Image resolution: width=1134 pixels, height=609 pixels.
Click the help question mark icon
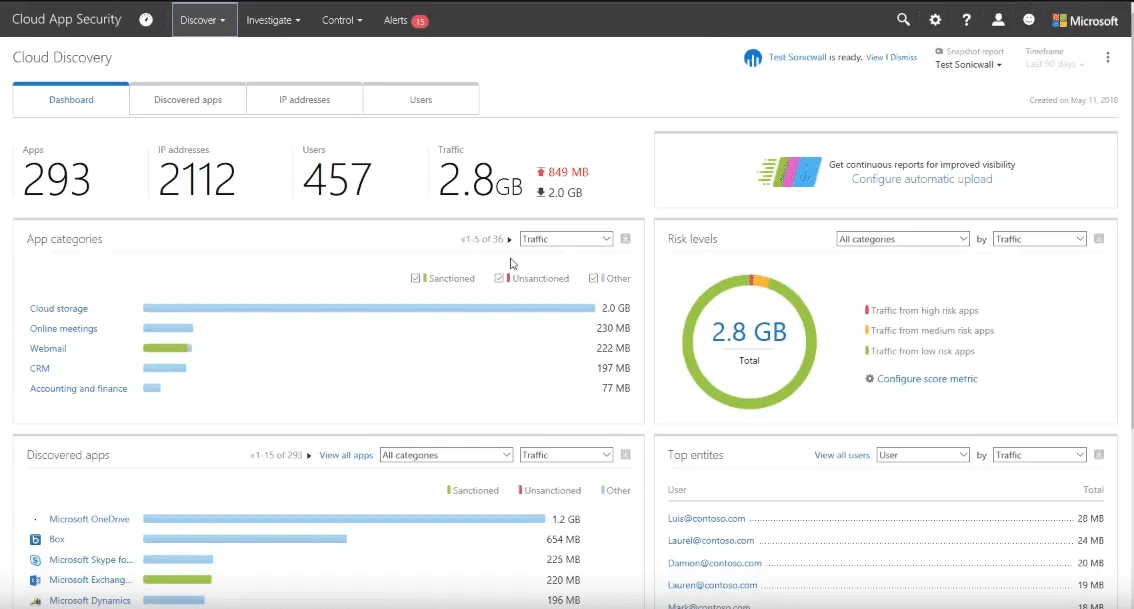966,20
